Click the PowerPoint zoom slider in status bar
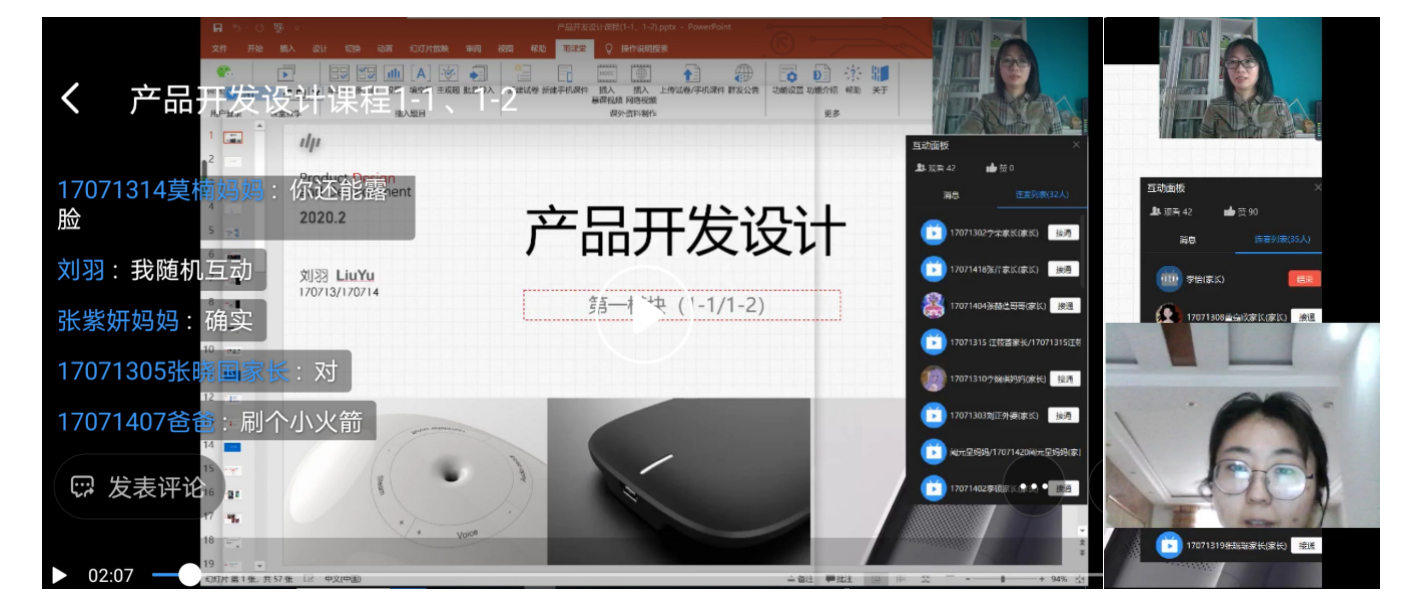The image size is (1425, 611). pos(1001,579)
